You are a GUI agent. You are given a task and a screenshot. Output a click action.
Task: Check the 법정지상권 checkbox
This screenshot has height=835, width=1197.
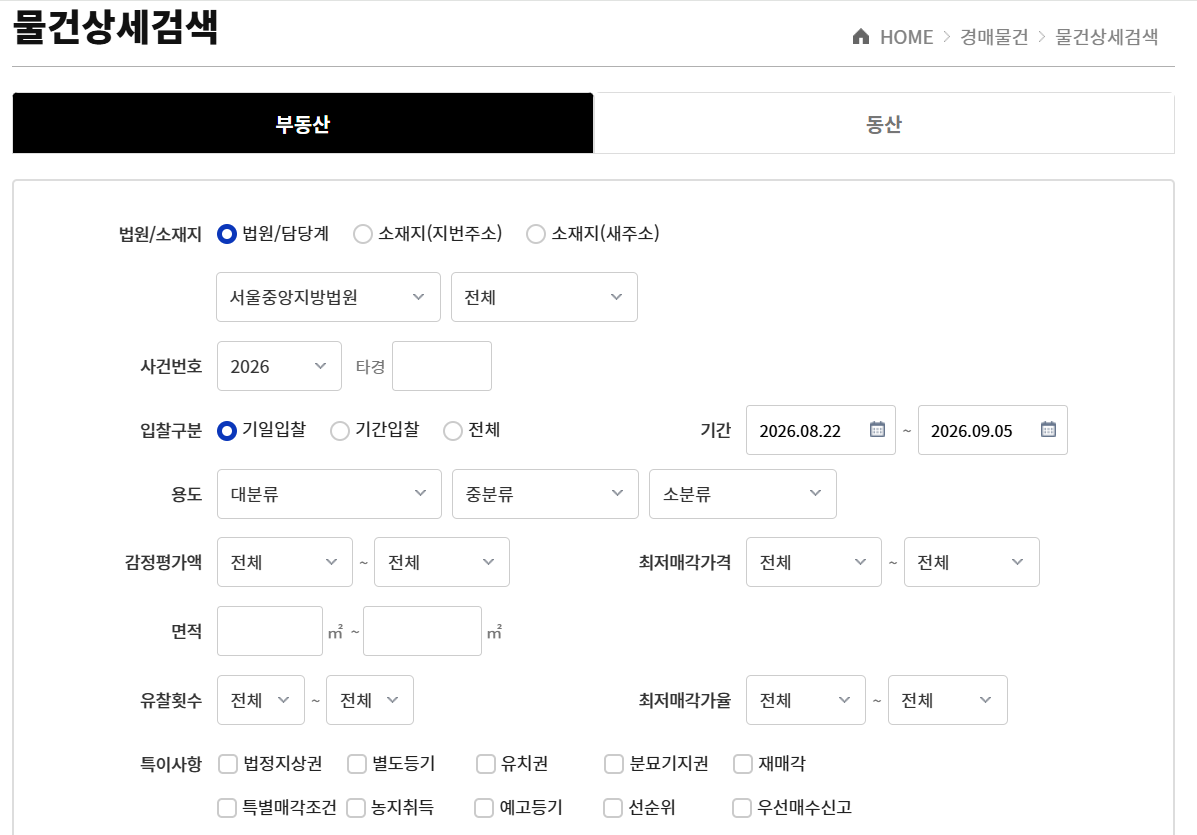[x=227, y=763]
